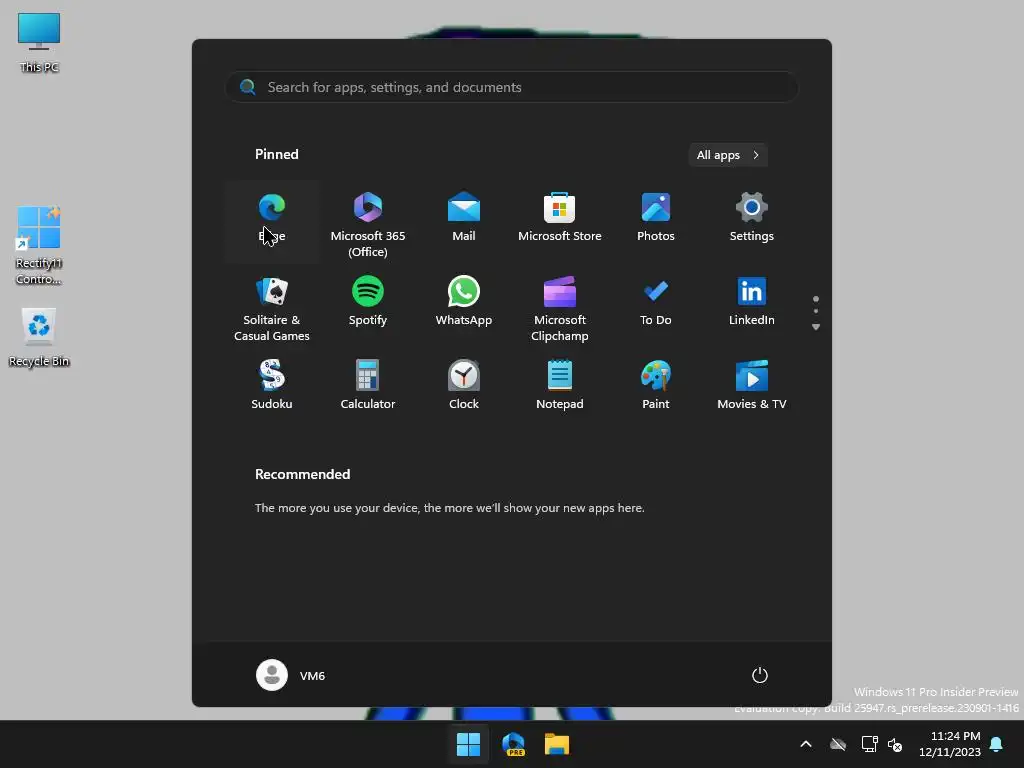Image resolution: width=1024 pixels, height=768 pixels.
Task: Open Edge from the pinned apps
Action: (272, 221)
